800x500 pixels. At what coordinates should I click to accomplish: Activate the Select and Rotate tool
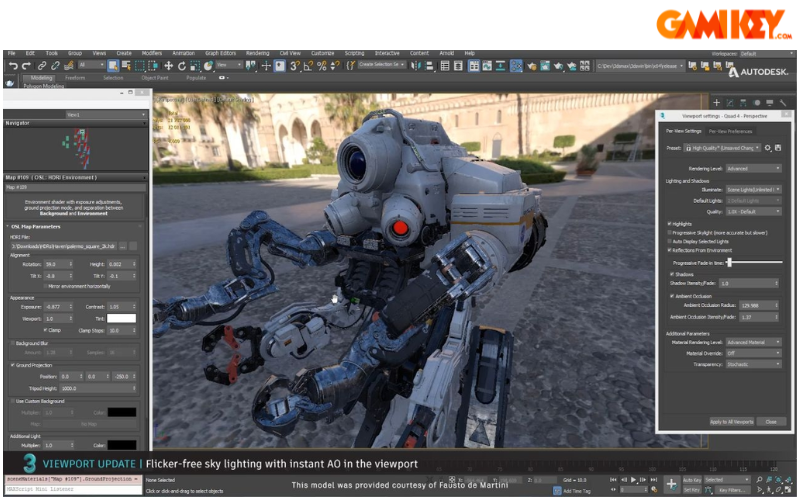pos(182,66)
